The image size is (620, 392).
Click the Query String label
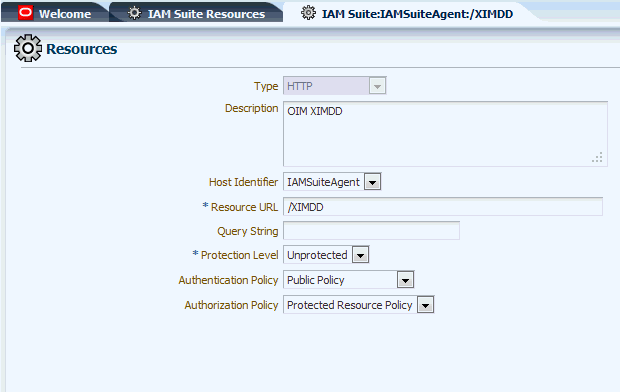[248, 231]
